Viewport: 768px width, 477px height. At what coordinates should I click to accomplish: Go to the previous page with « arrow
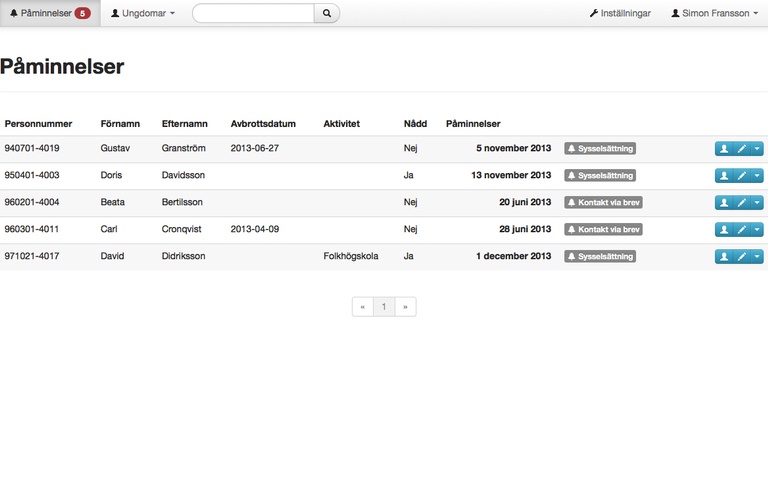pos(362,307)
